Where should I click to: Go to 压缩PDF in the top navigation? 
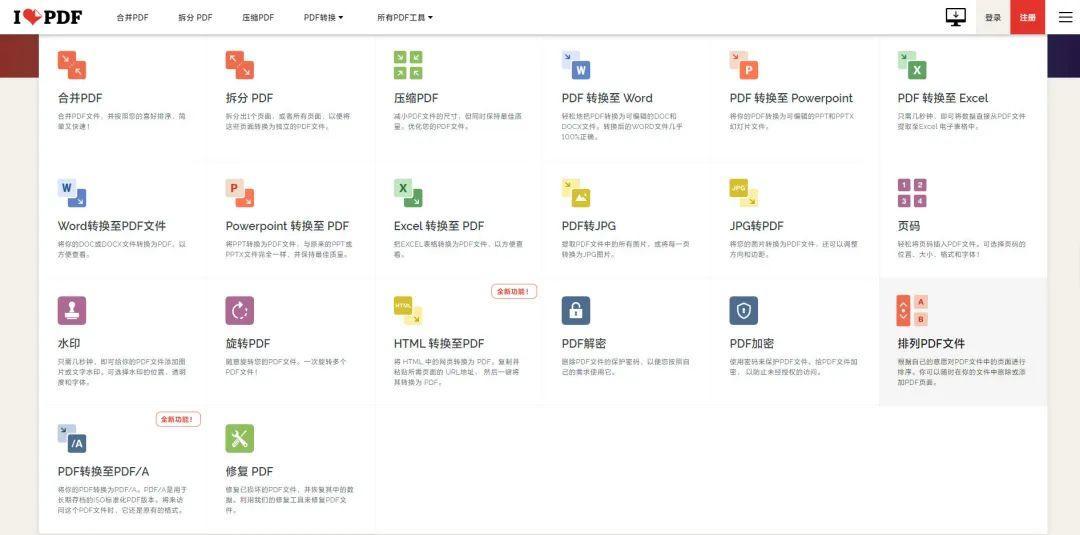pos(258,17)
